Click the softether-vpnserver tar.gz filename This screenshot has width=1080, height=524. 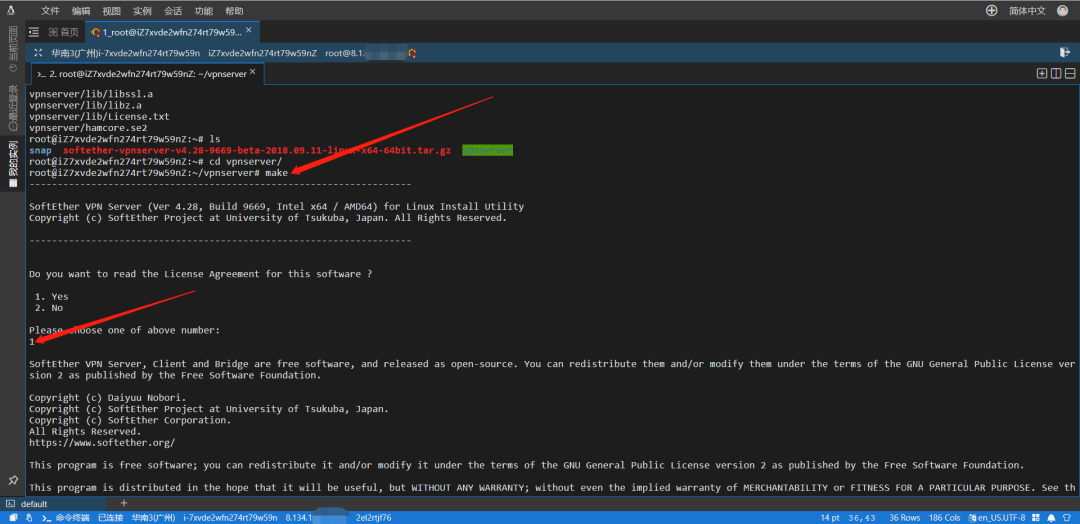(257, 150)
